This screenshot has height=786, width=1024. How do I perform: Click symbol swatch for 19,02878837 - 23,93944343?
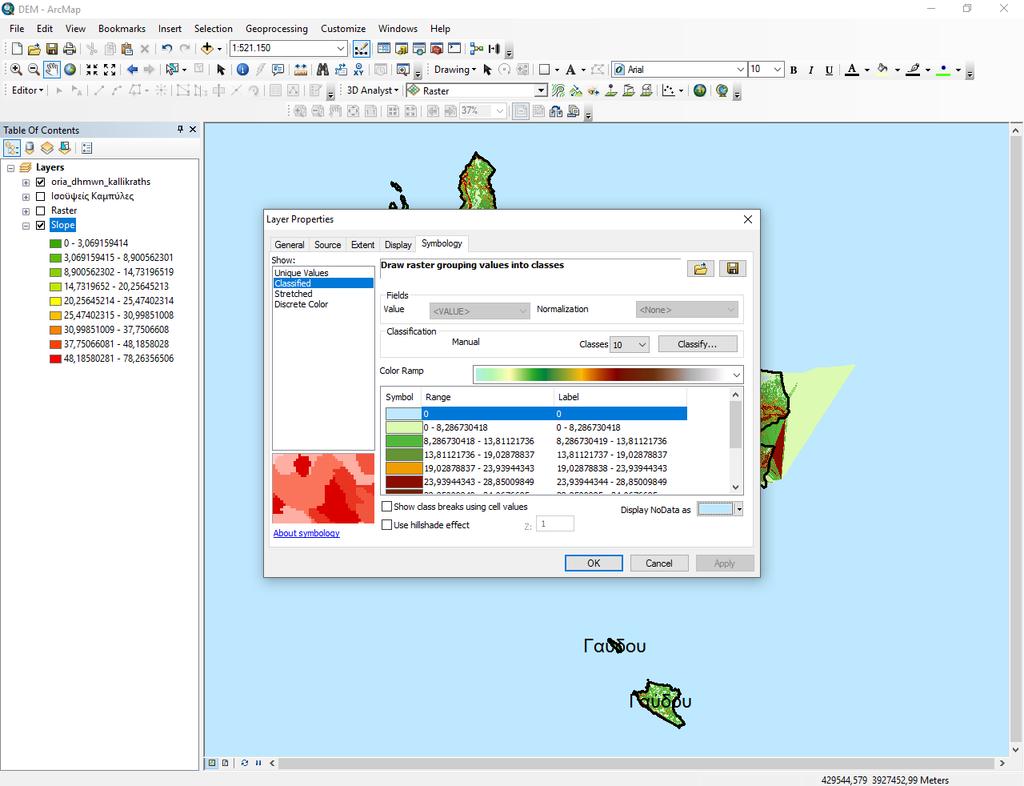coord(404,468)
